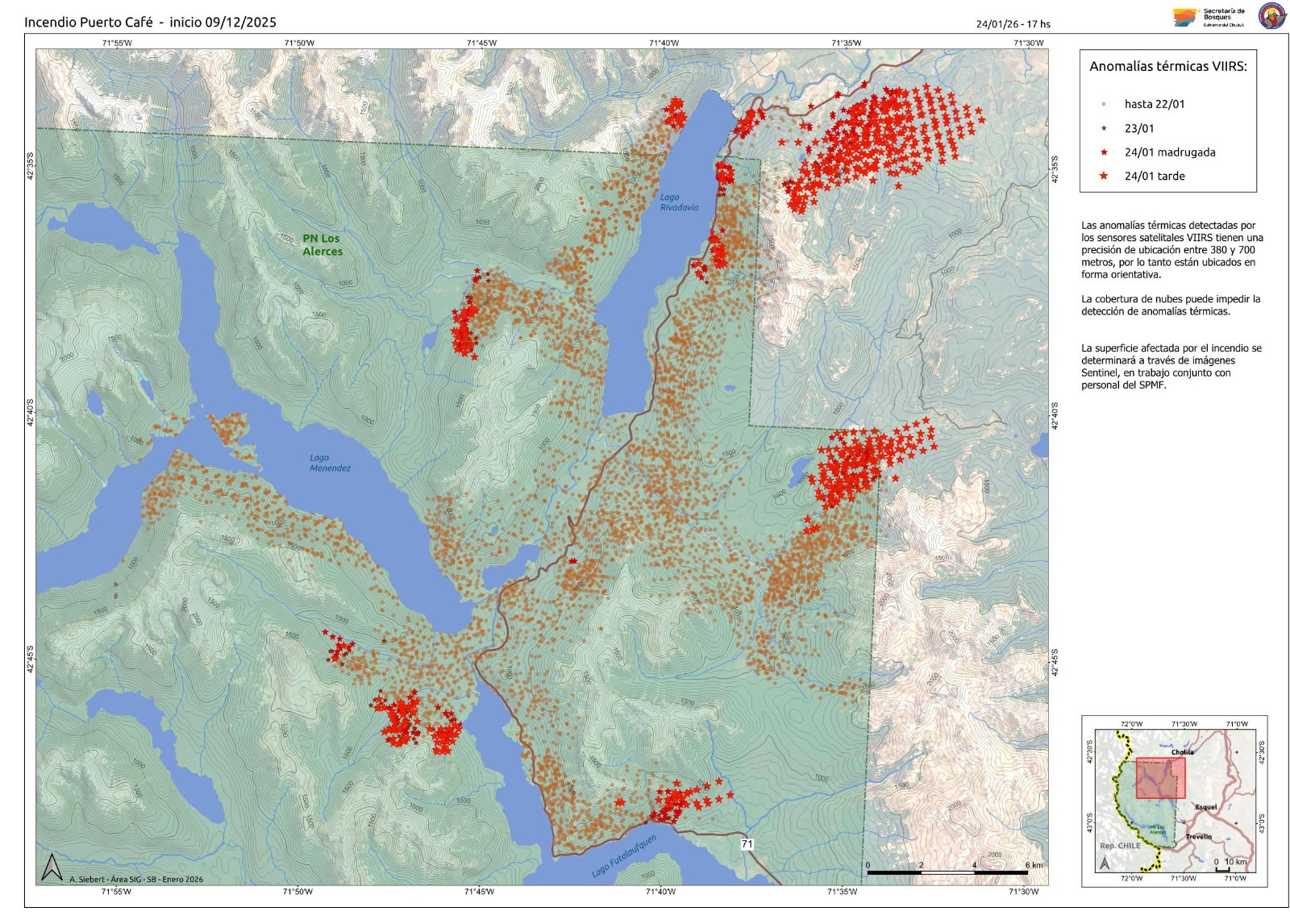Click the 'Cholila' label in inset map
1290x924 pixels.
(x=1183, y=752)
